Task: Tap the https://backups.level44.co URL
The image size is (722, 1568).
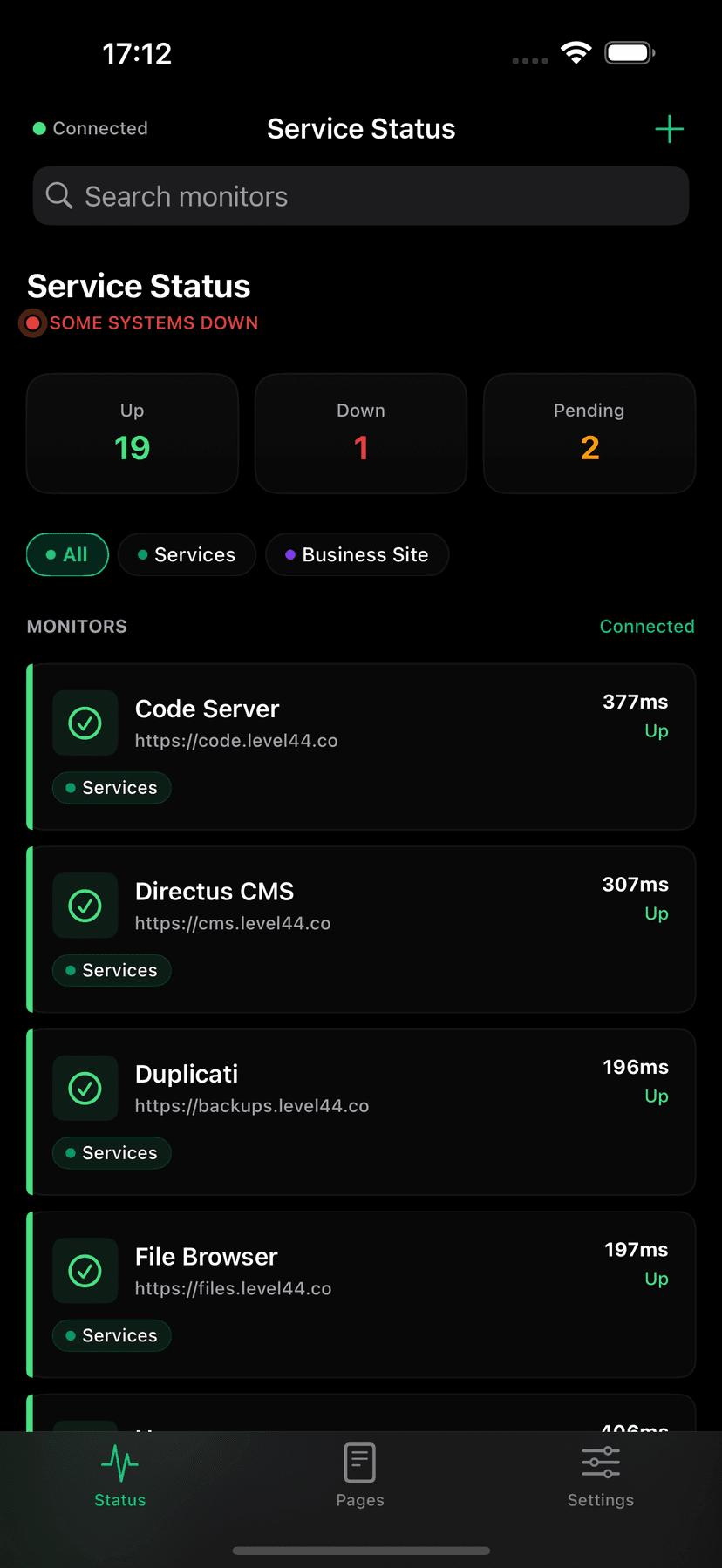Action: pyautogui.click(x=252, y=1106)
